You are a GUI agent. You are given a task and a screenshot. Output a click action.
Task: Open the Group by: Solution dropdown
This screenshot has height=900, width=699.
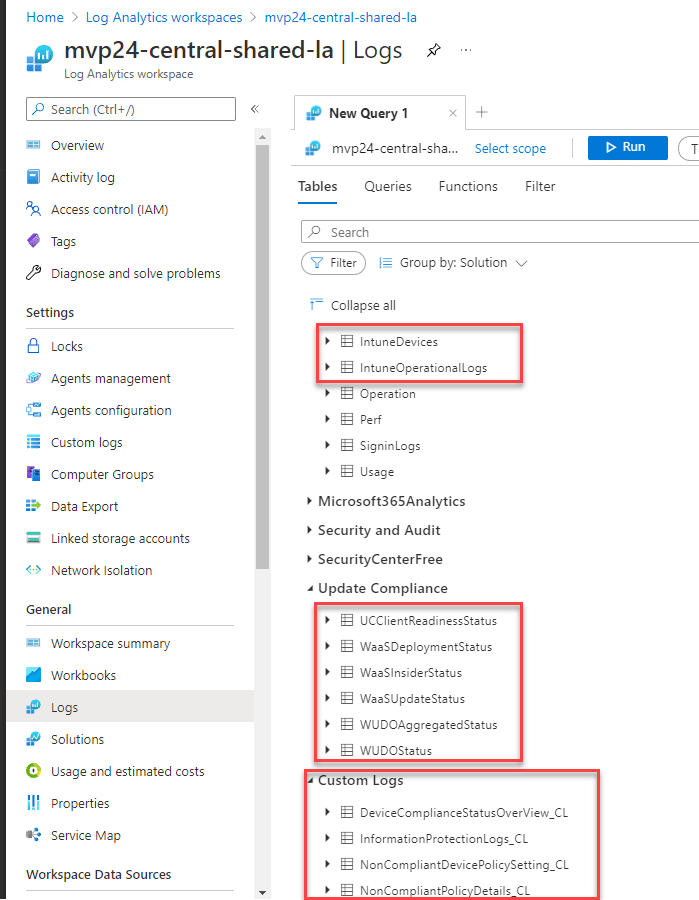click(453, 263)
